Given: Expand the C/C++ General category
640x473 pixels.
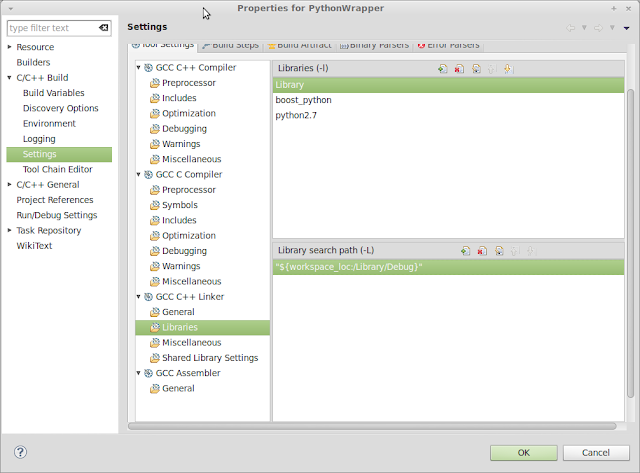Looking at the screenshot, I should coord(9,184).
